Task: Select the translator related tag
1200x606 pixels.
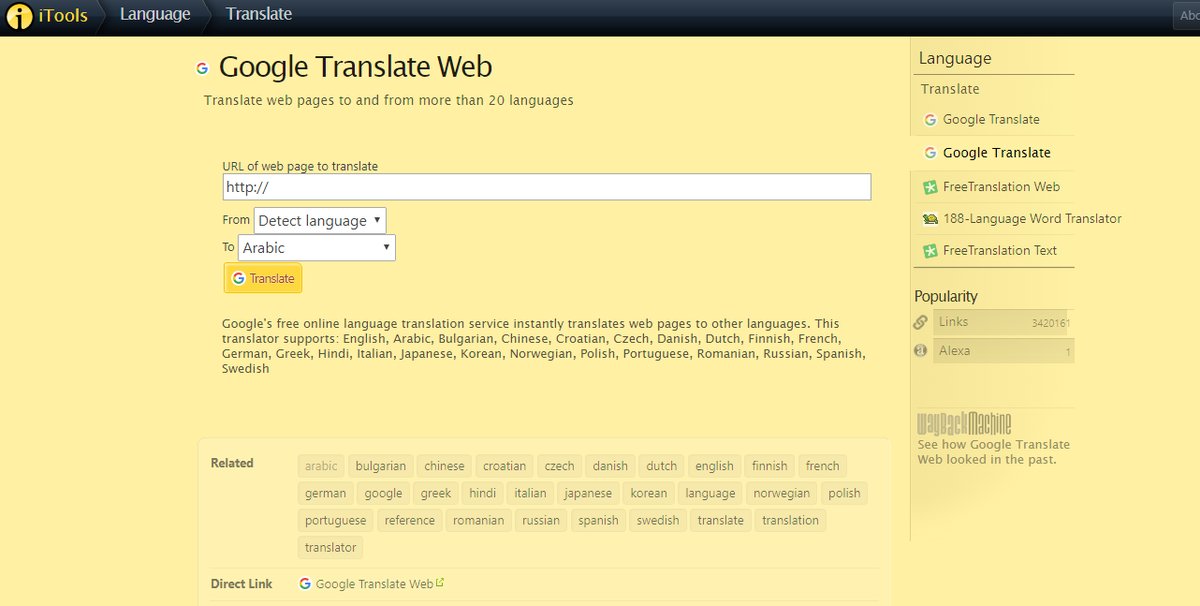Action: (331, 547)
